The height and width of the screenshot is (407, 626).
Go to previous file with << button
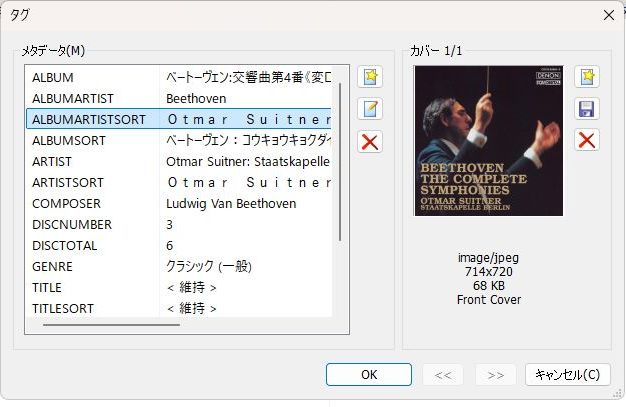(443, 375)
